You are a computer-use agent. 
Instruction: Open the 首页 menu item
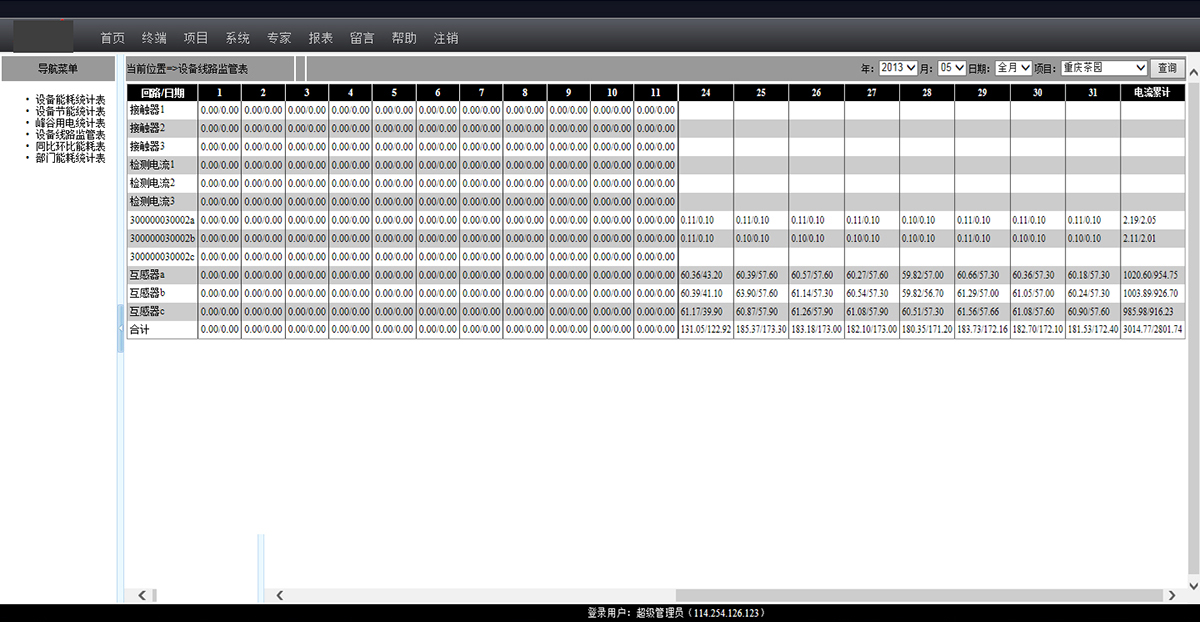[112, 38]
